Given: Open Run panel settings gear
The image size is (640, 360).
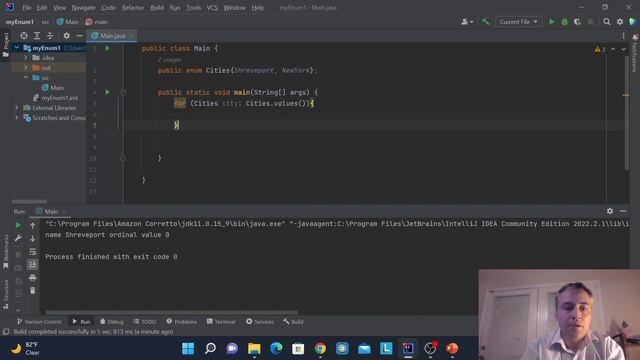Looking at the screenshot, I should [610, 211].
